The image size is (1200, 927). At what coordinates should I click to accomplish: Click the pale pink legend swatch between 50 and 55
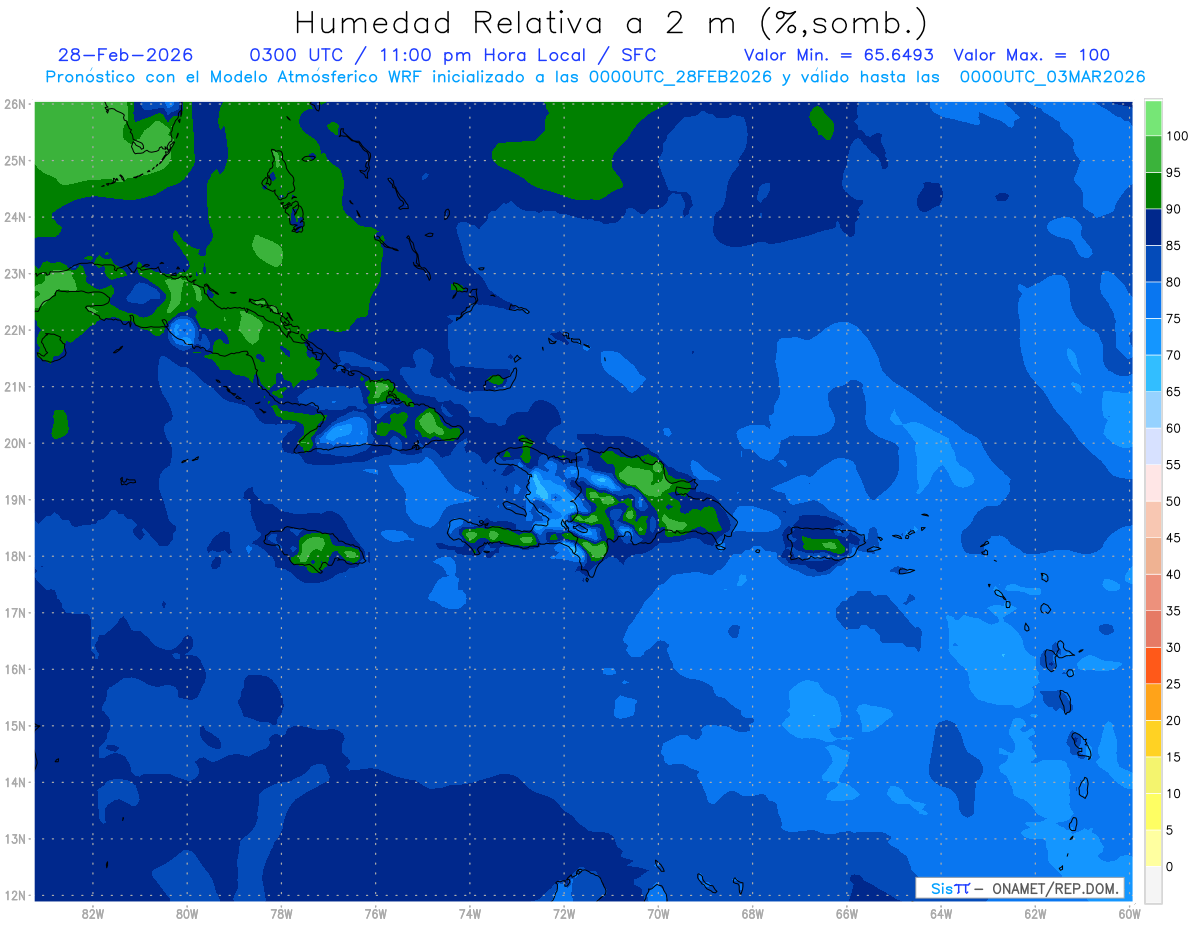[x=1153, y=482]
